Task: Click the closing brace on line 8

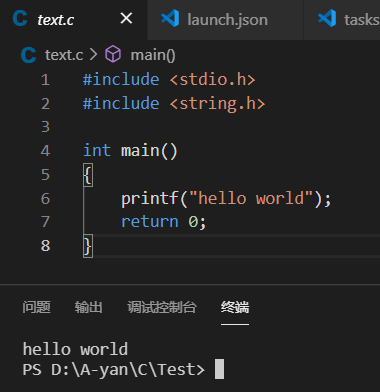Action: (x=88, y=246)
